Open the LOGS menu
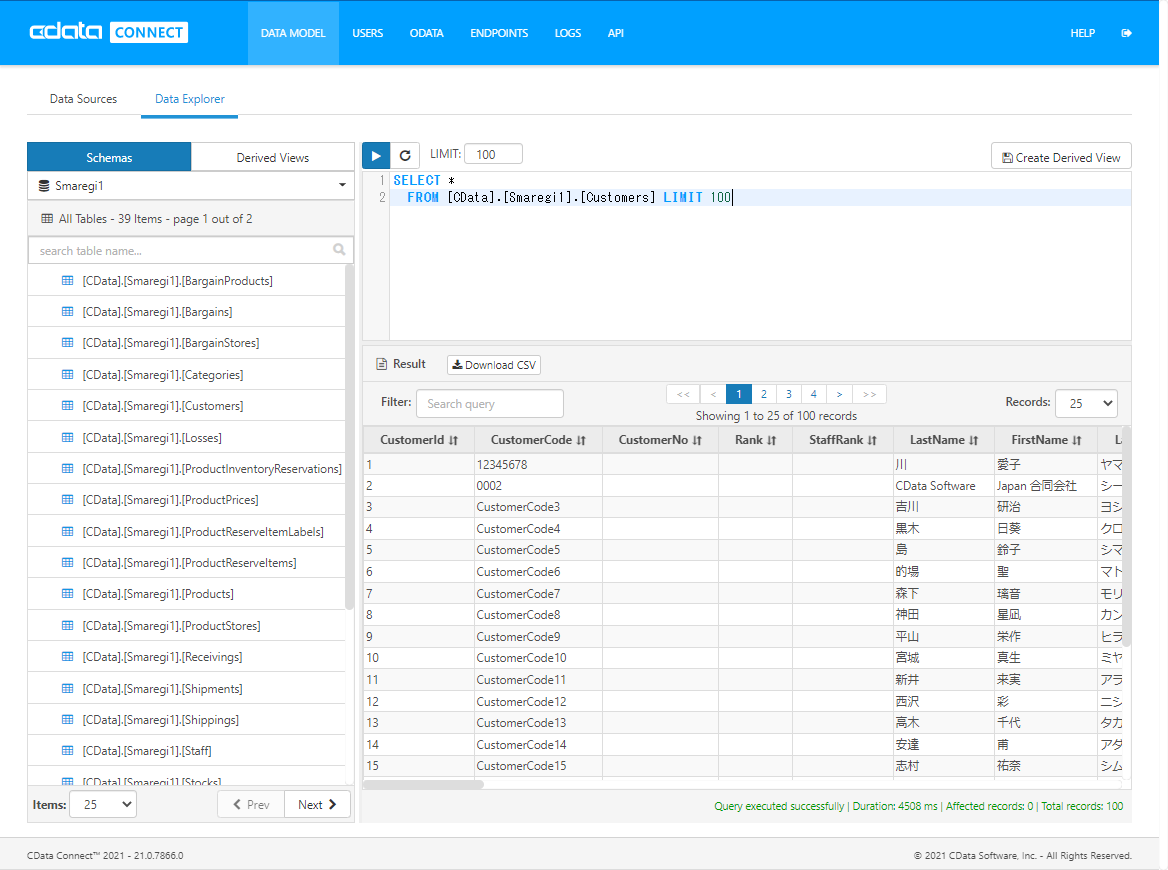The width and height of the screenshot is (1168, 870). click(x=568, y=33)
